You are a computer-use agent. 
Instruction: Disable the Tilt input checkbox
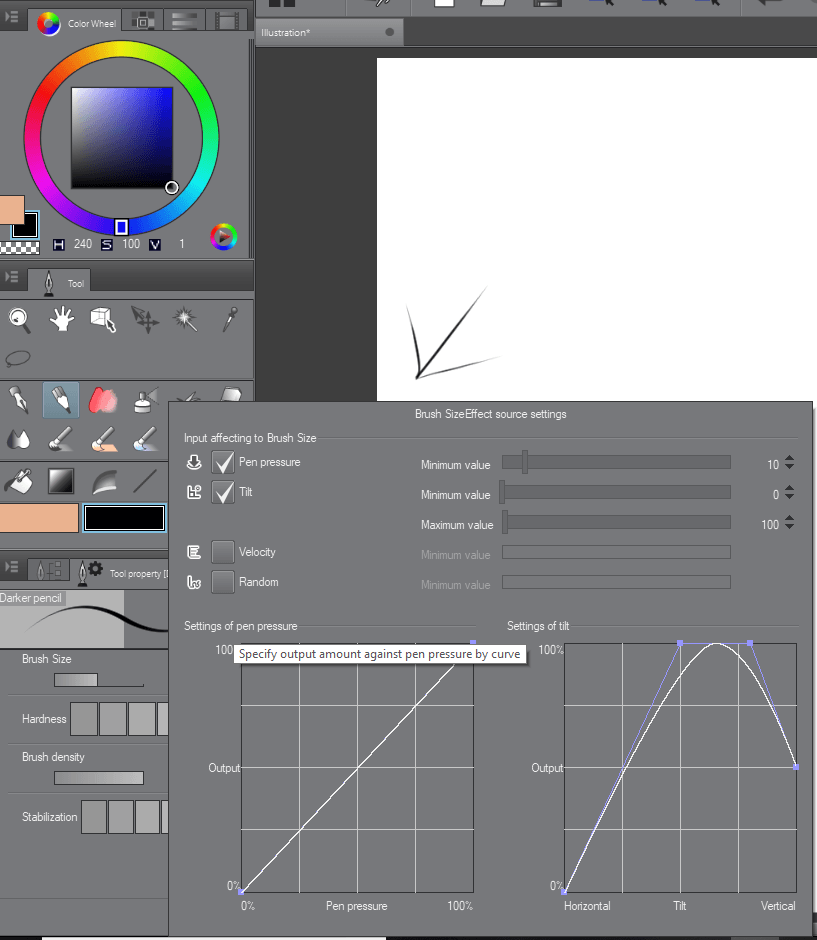(x=222, y=492)
